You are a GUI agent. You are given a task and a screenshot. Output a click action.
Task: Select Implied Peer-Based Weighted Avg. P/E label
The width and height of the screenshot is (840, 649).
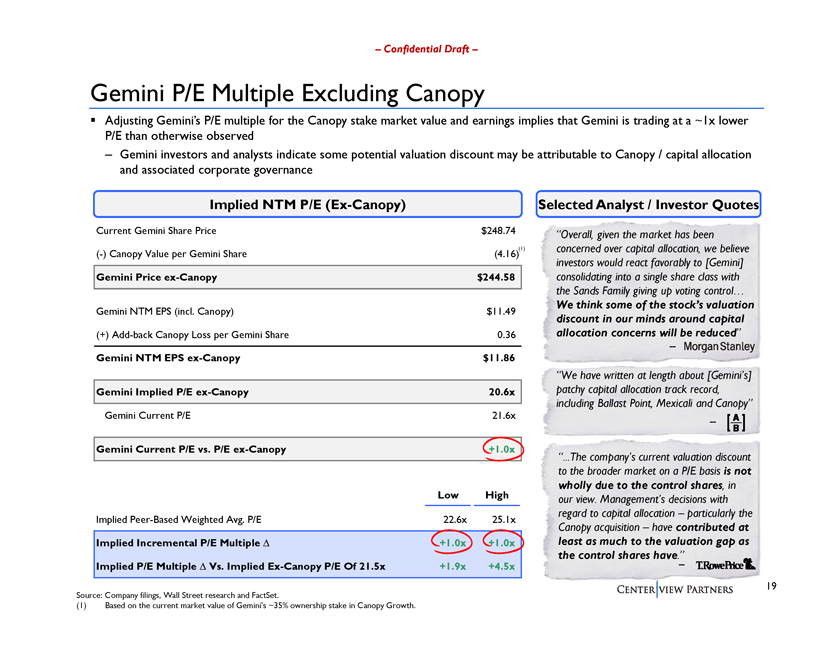[x=179, y=519]
